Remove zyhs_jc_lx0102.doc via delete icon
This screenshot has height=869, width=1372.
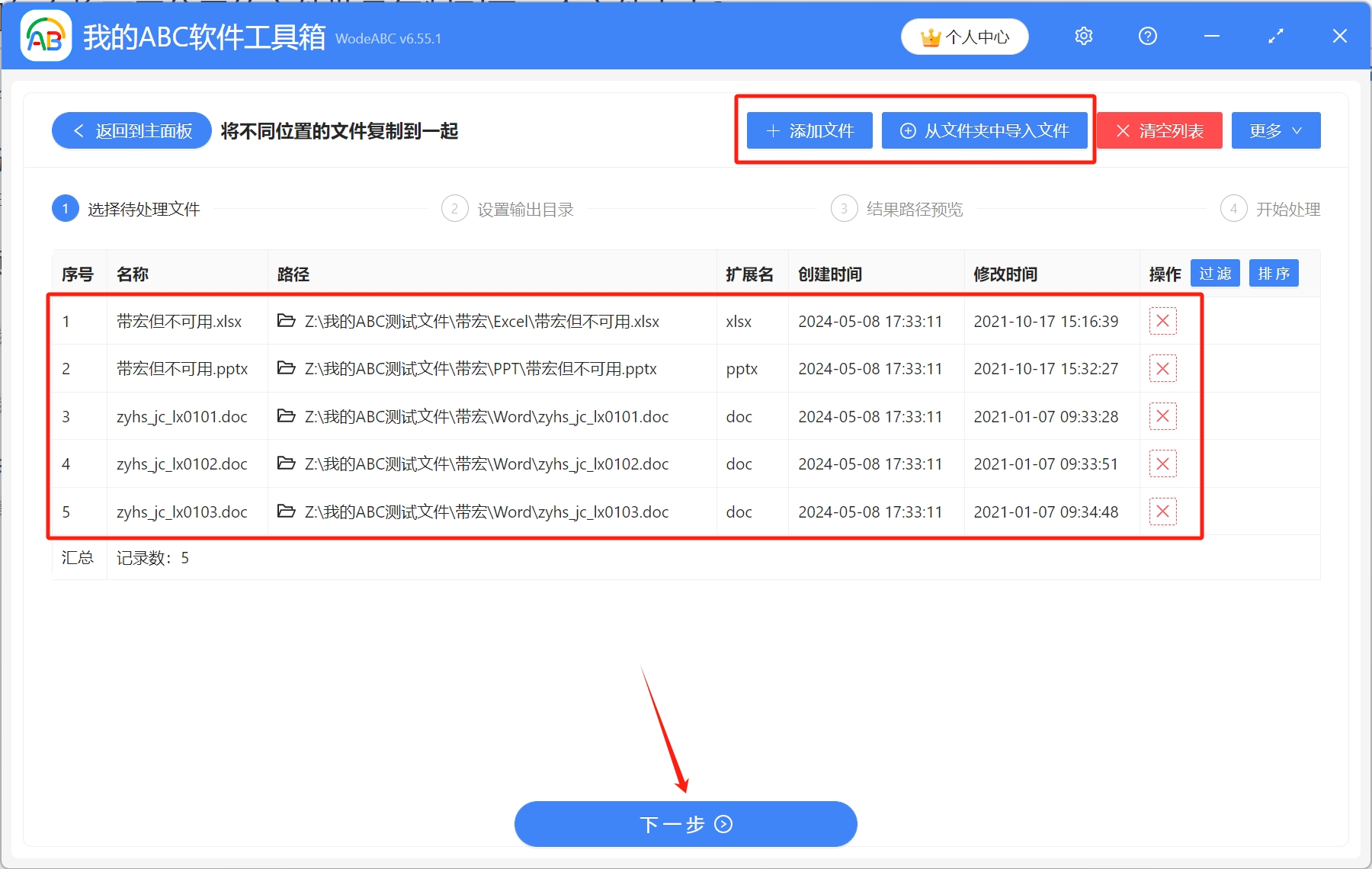(x=1162, y=463)
